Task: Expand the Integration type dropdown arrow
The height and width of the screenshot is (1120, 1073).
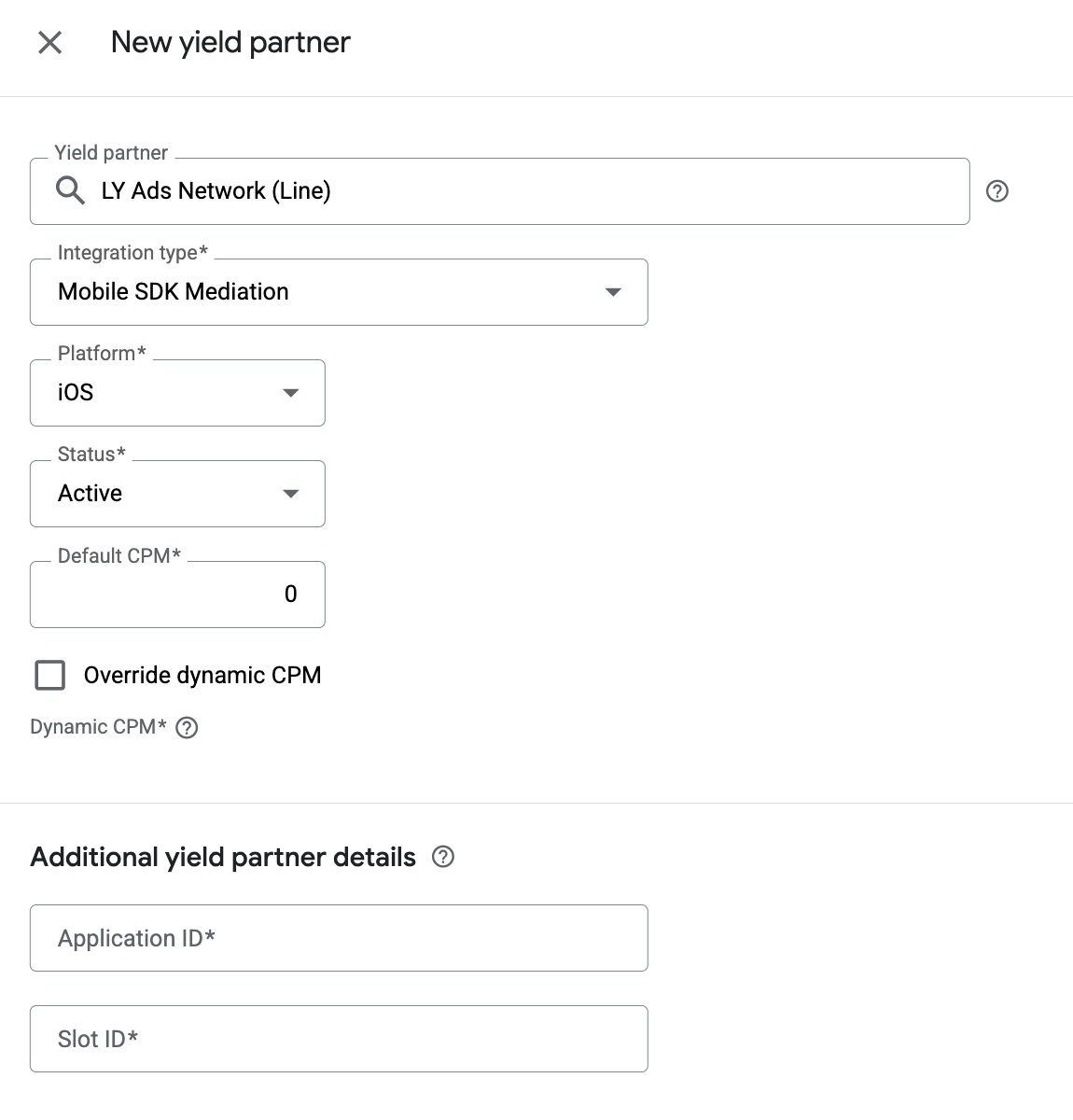Action: [613, 292]
